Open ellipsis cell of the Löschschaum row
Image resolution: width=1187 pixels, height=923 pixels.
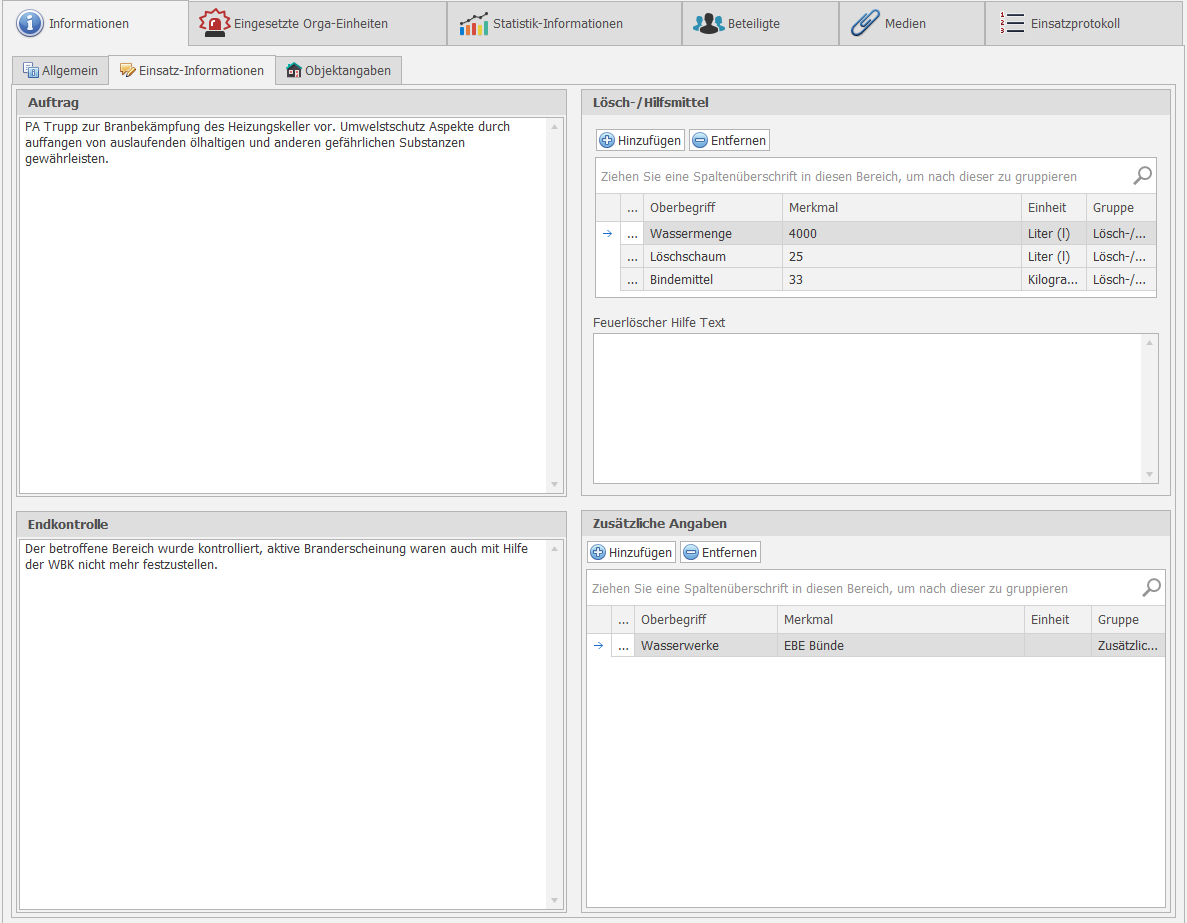click(x=632, y=257)
